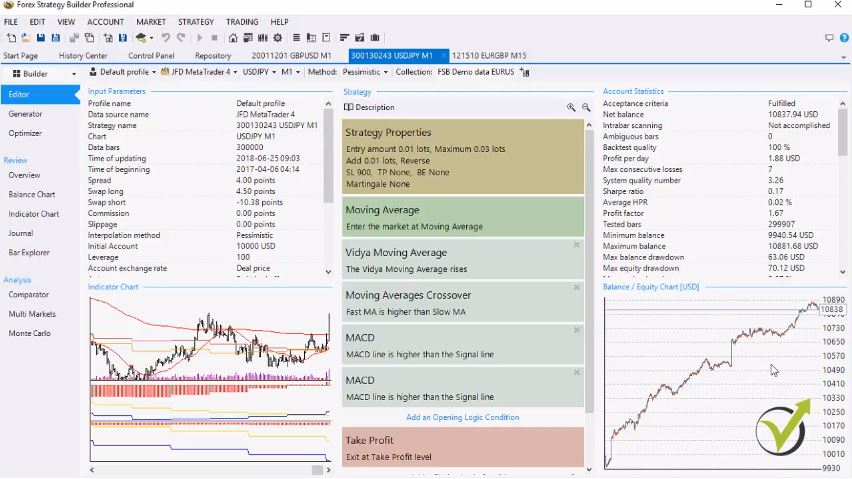
Task: Click the bar chart columns toolbar icon
Action: [263, 38]
